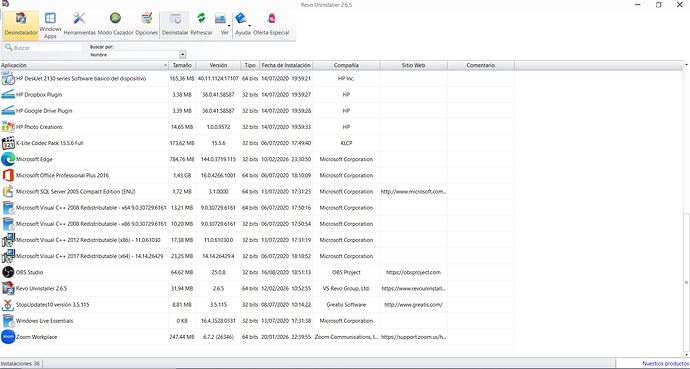
Task: Select K-Lite Codec Pack icon
Action: 8,143
